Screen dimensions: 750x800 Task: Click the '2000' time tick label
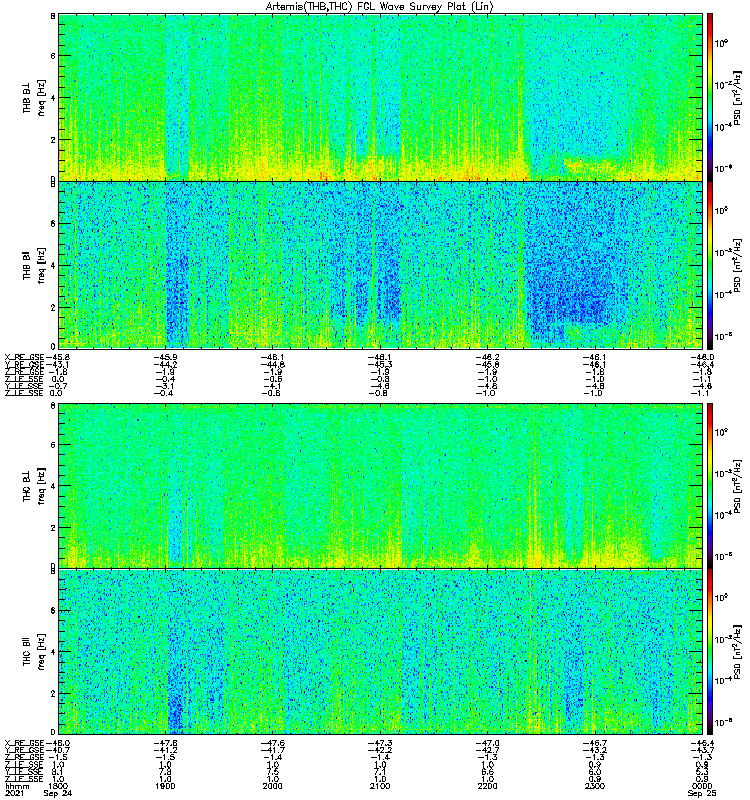pyautogui.click(x=272, y=786)
